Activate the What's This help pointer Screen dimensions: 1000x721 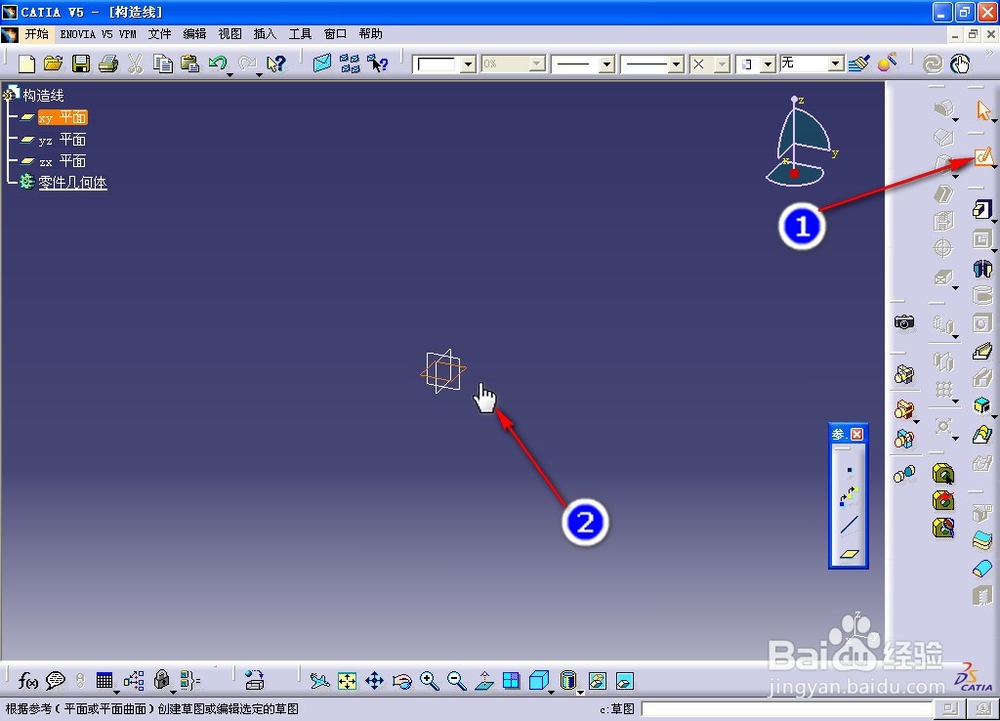pyautogui.click(x=276, y=63)
